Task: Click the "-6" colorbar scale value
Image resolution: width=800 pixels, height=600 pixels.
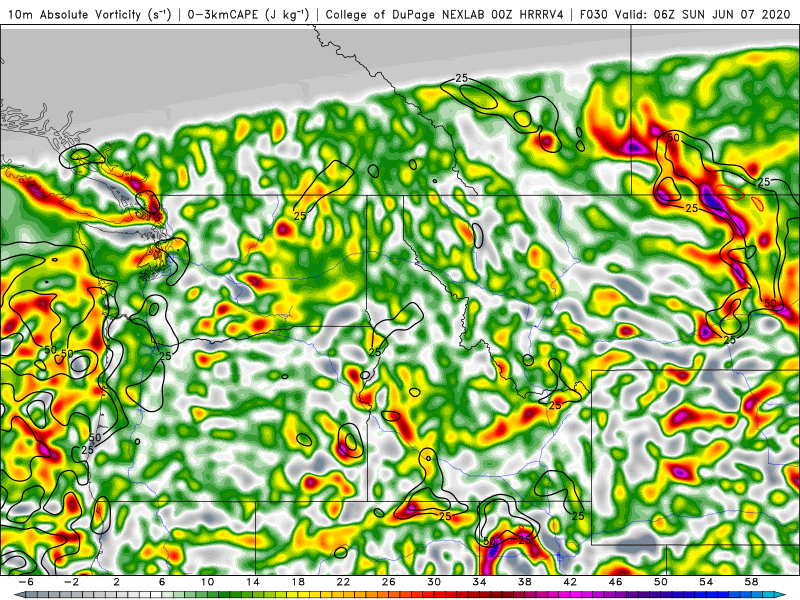Action: (26, 582)
